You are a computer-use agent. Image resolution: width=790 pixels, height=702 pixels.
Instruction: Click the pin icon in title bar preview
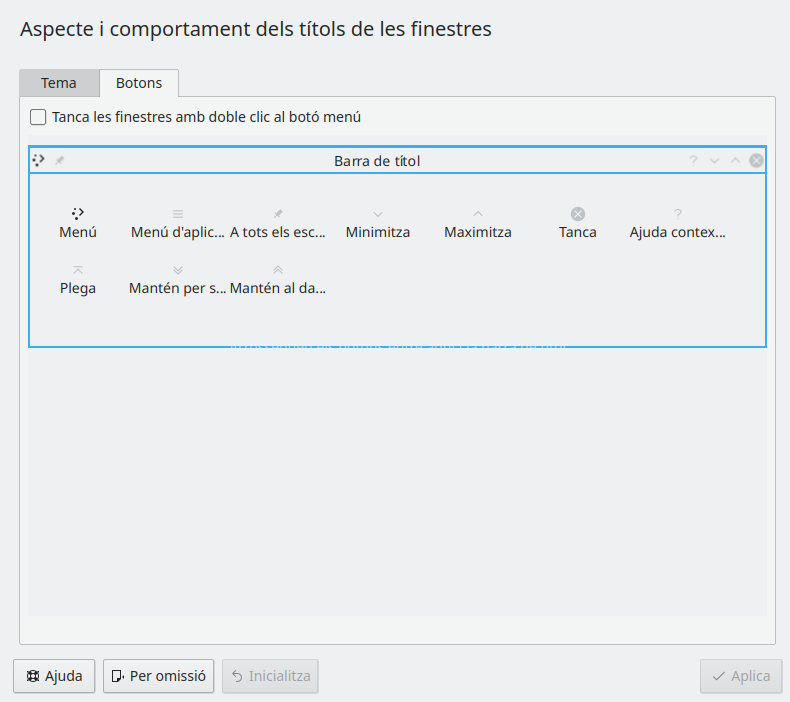click(x=60, y=160)
